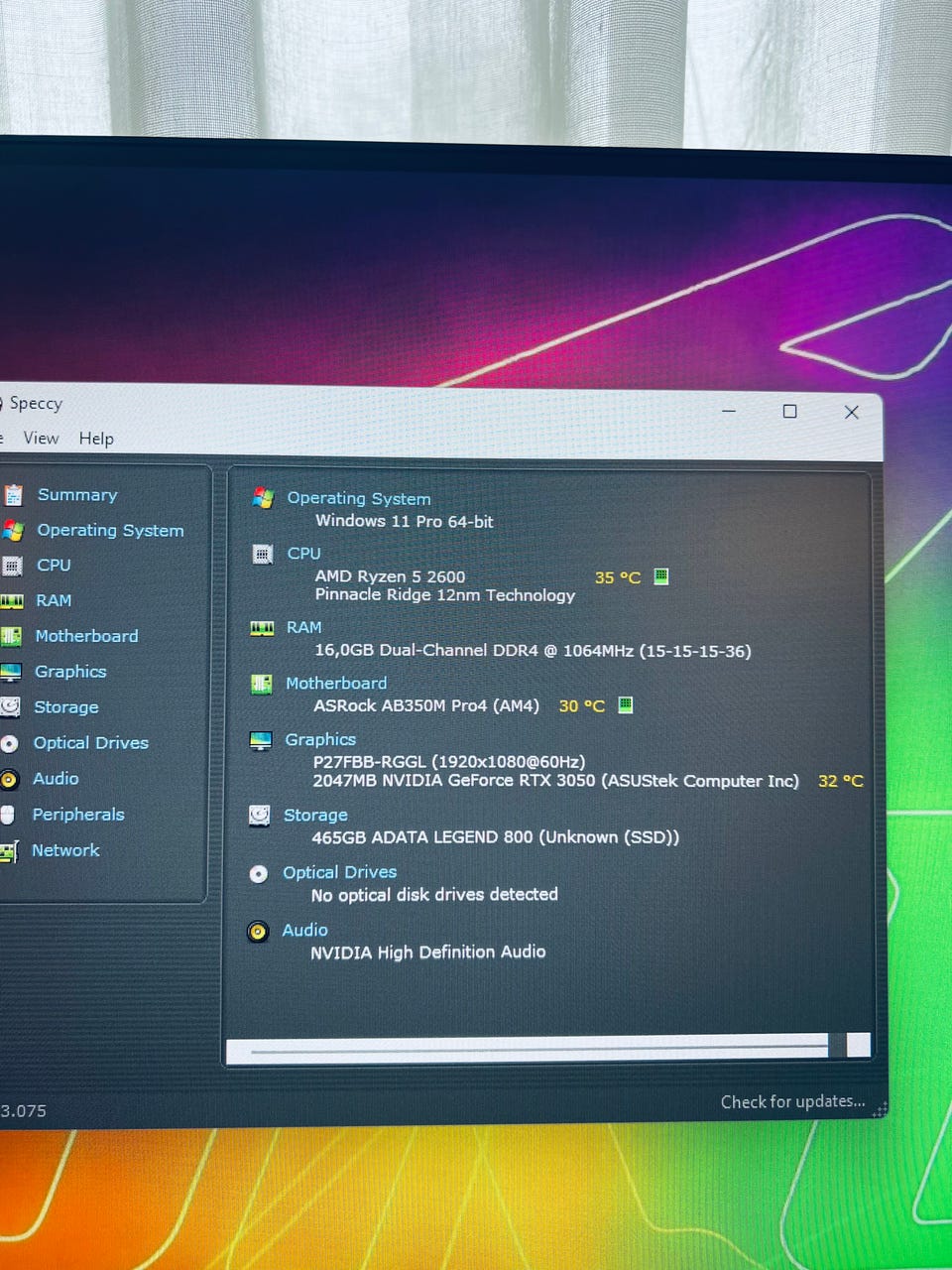Image resolution: width=952 pixels, height=1270 pixels.
Task: Click the horizontal scrollbar at panel bottom
Action: [548, 1047]
